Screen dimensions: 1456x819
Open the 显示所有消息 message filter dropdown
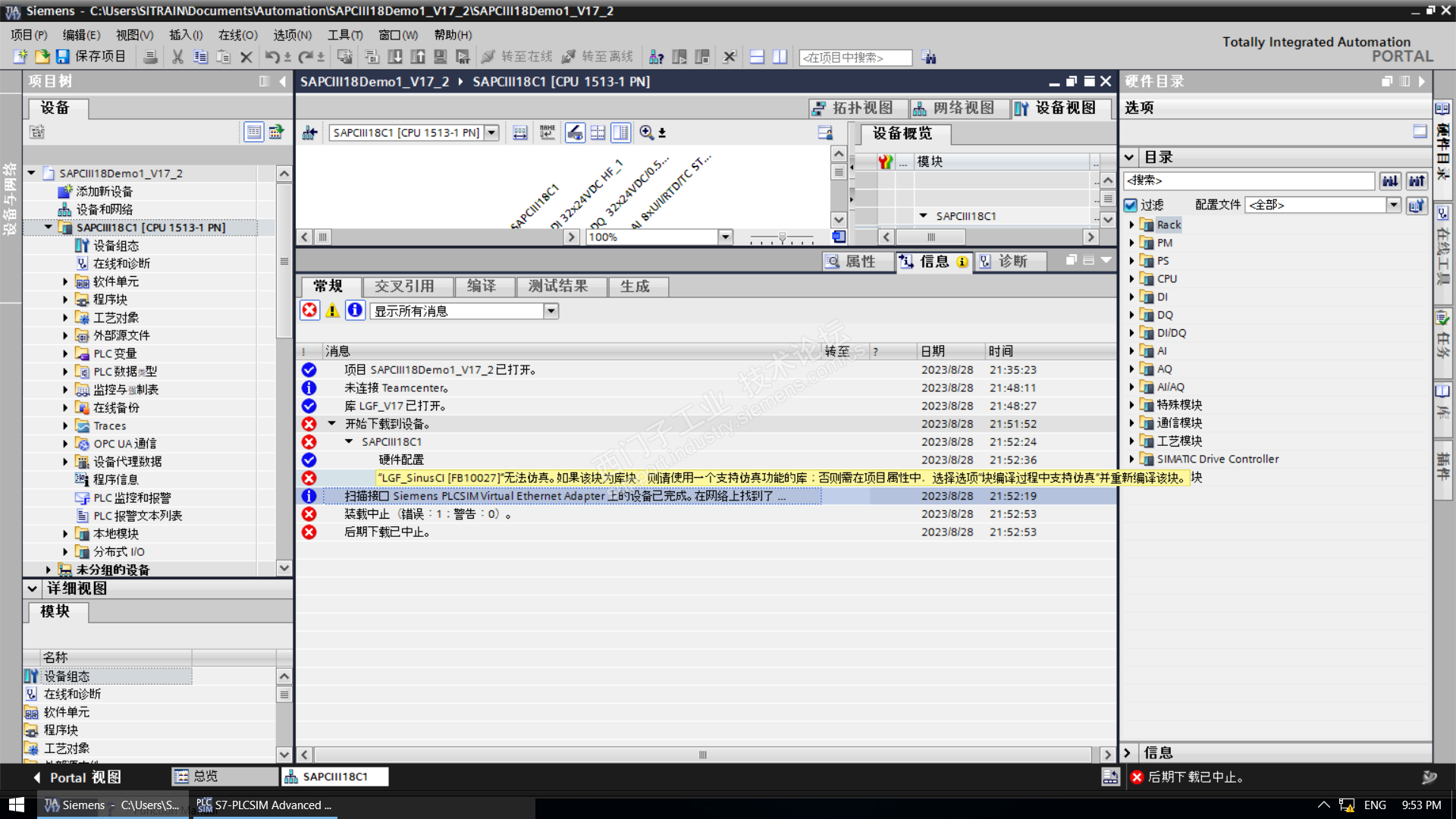tap(551, 311)
